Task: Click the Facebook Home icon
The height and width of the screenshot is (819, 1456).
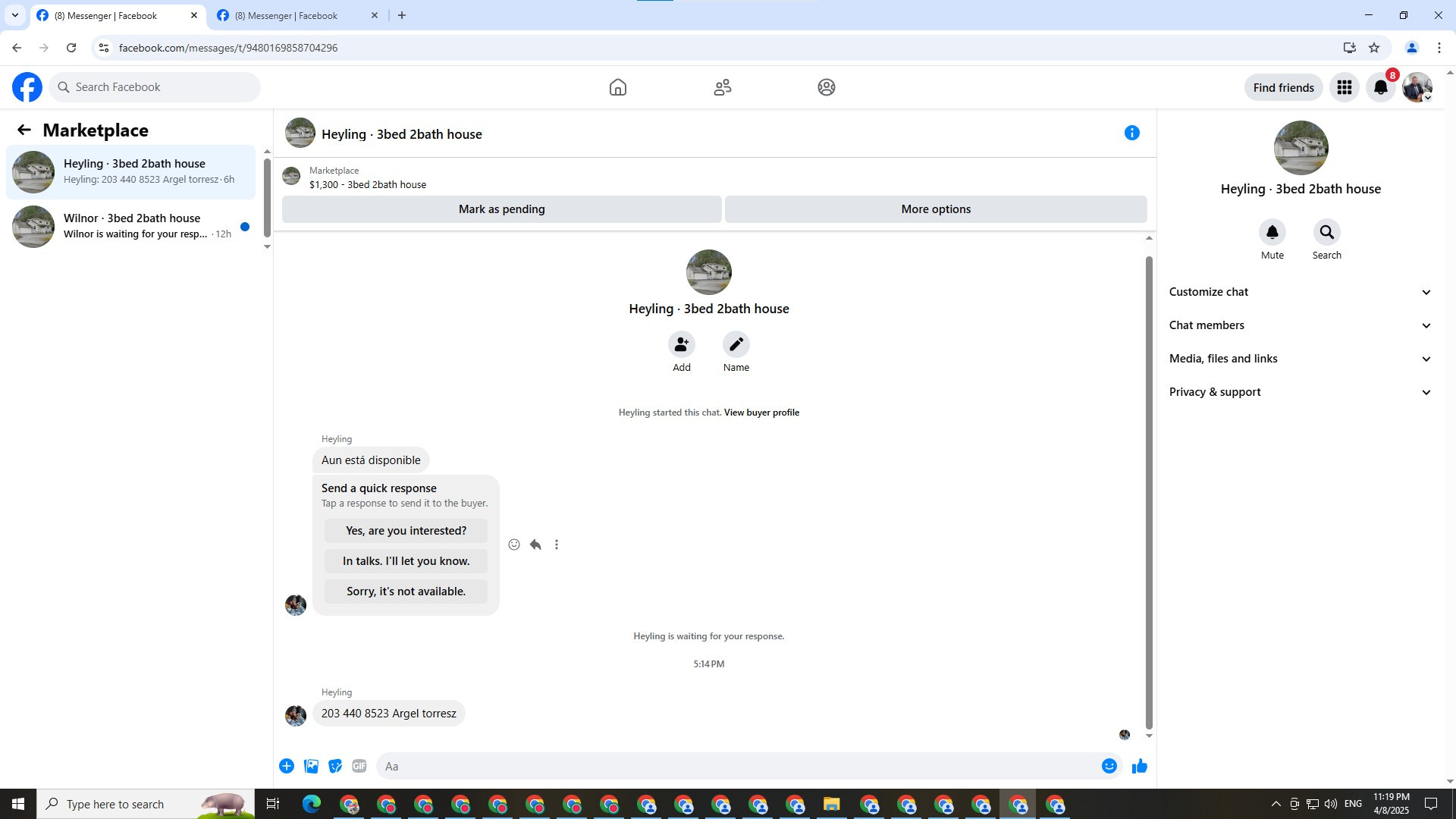Action: [x=617, y=87]
